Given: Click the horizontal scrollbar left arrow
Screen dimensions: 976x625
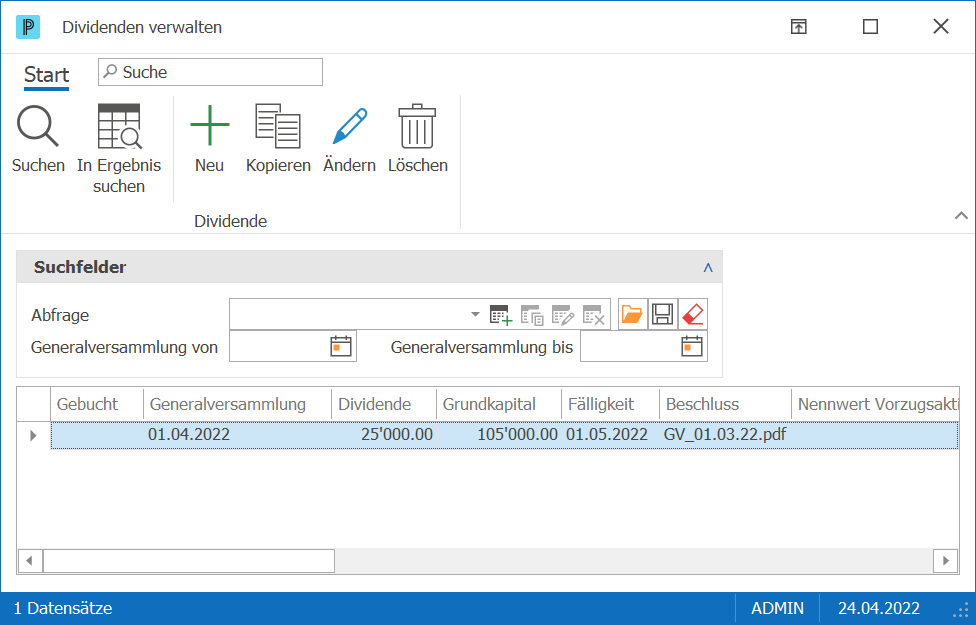Looking at the screenshot, I should coord(29,561).
